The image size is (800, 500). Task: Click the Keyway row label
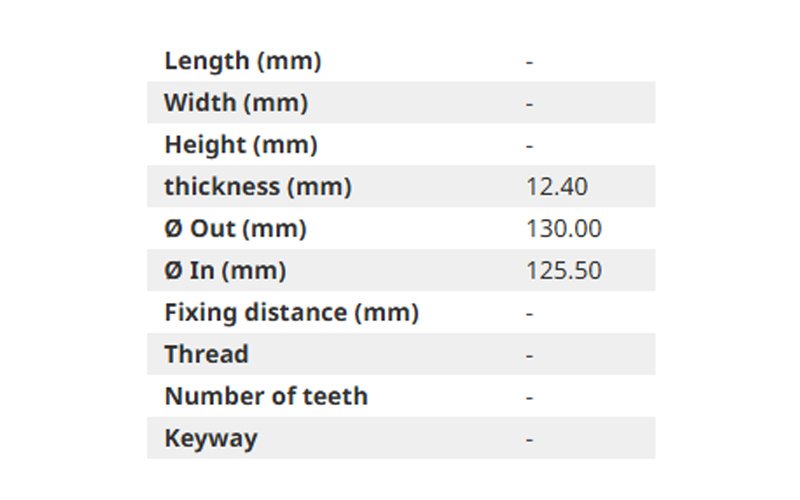[211, 438]
